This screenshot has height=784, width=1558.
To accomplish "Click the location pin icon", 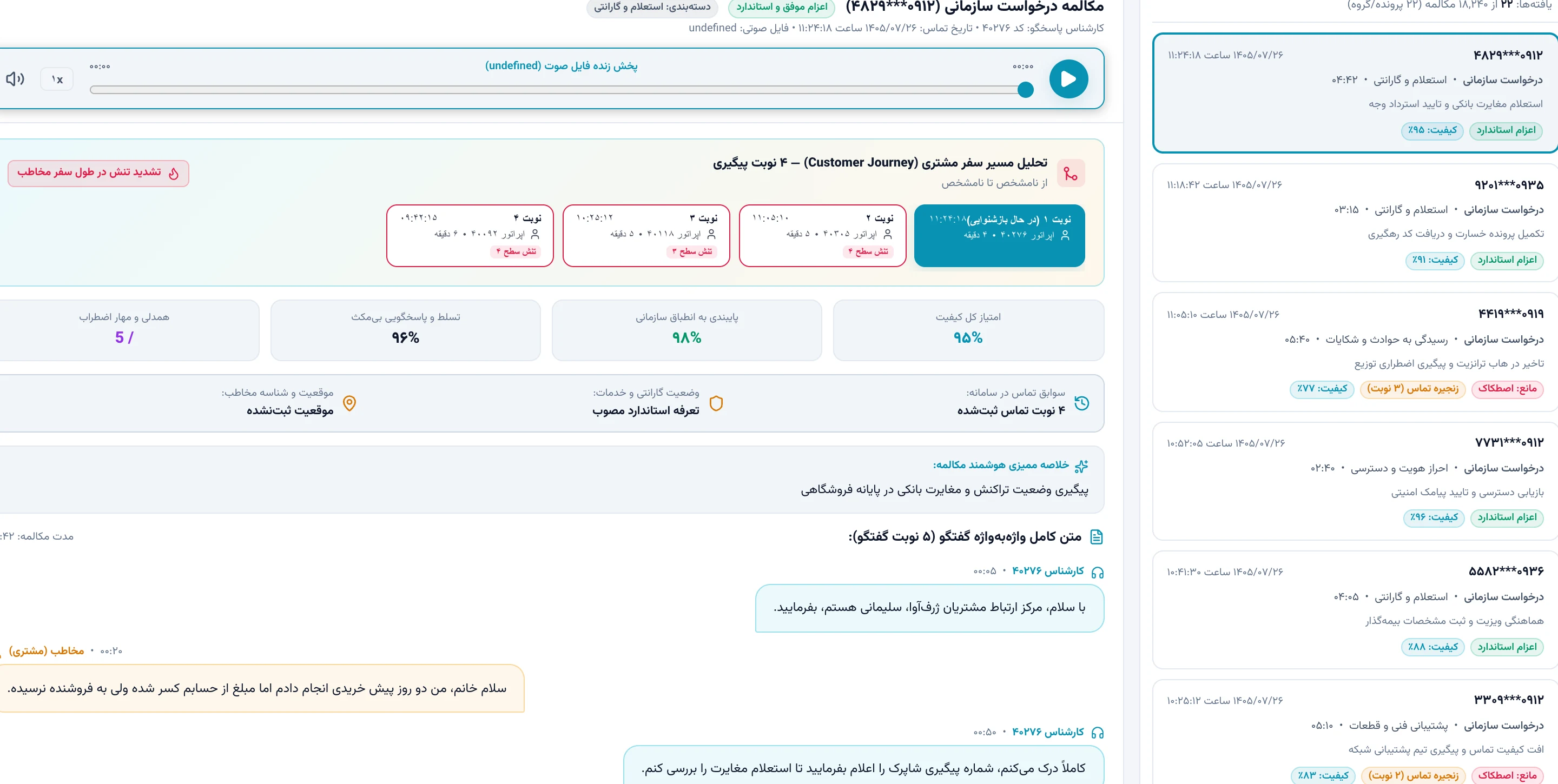I will click(349, 403).
